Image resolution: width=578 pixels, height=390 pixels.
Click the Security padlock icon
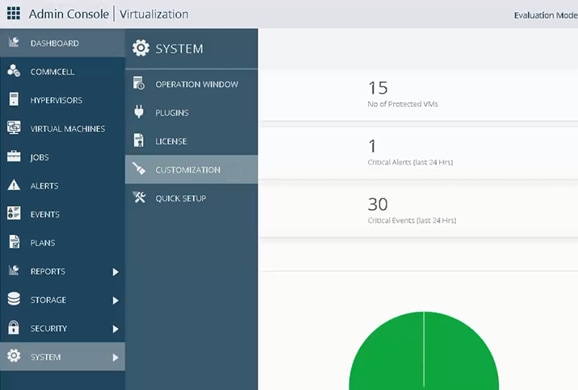[x=14, y=327]
